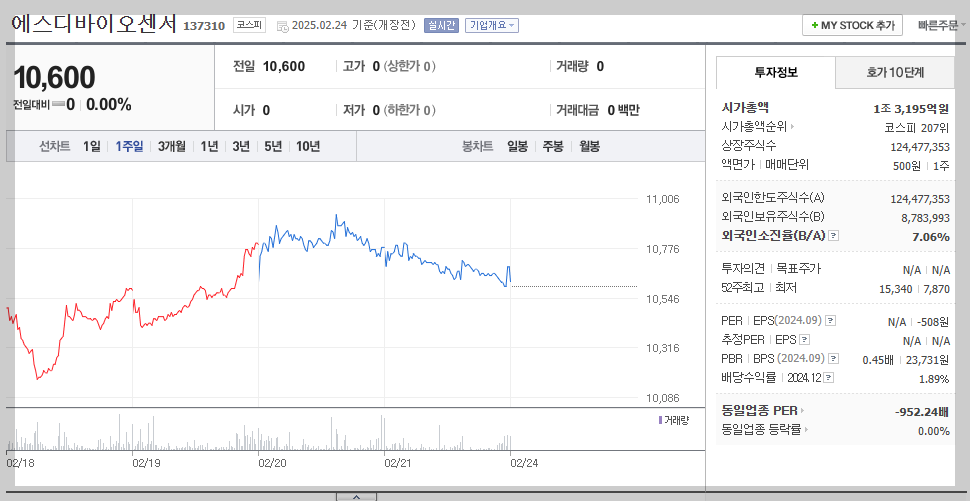This screenshot has width=970, height=501.
Task: Click the dividend yield 1.89%
Action: point(934,379)
